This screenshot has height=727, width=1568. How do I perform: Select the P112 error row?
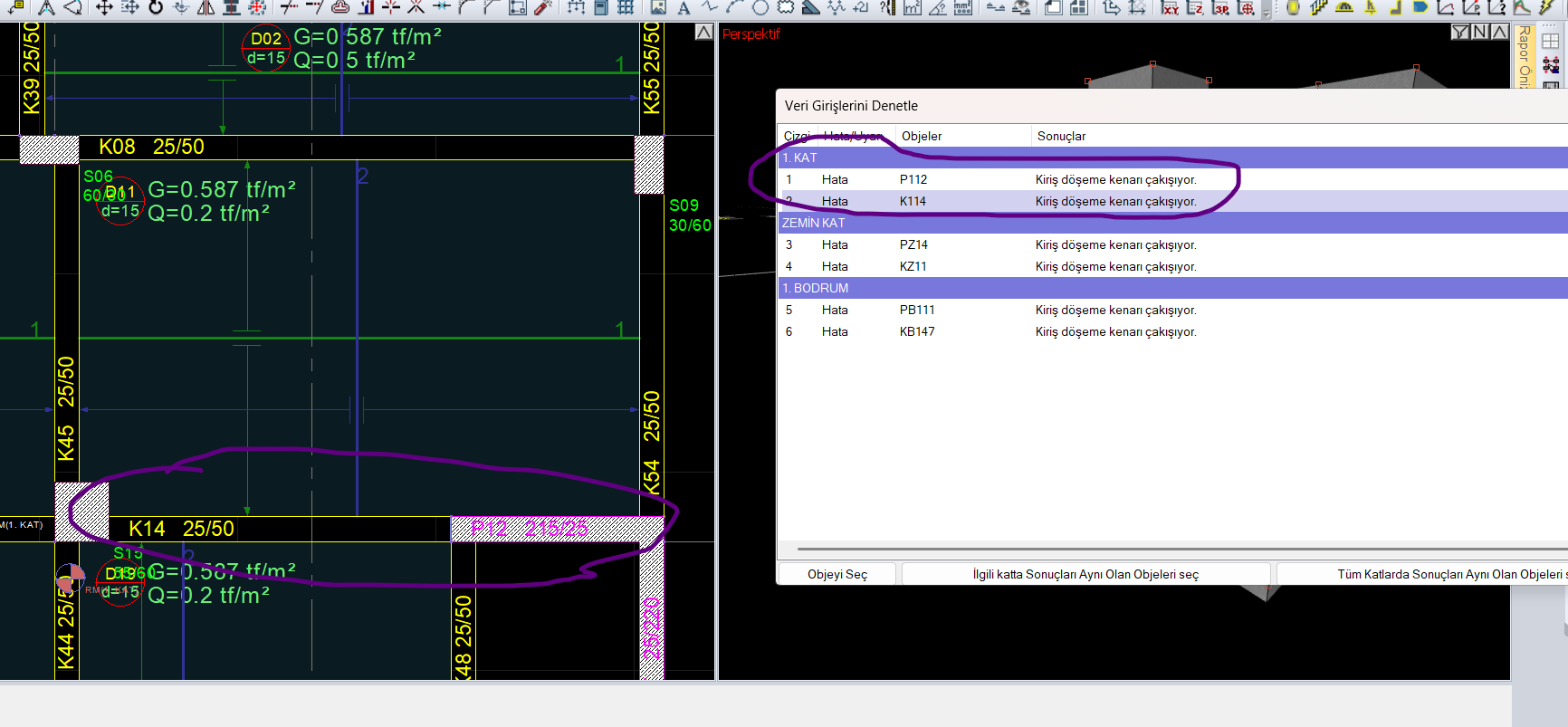(x=996, y=179)
